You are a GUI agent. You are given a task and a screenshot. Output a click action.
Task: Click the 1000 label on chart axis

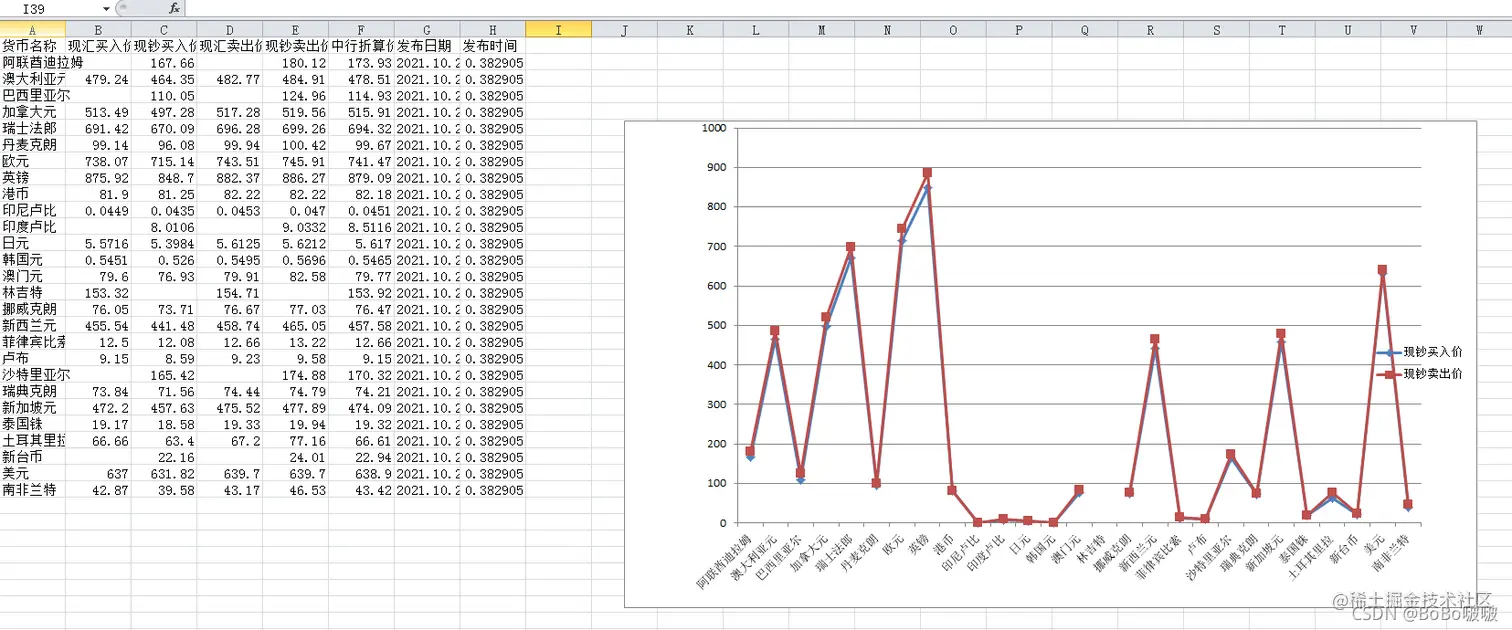[713, 128]
